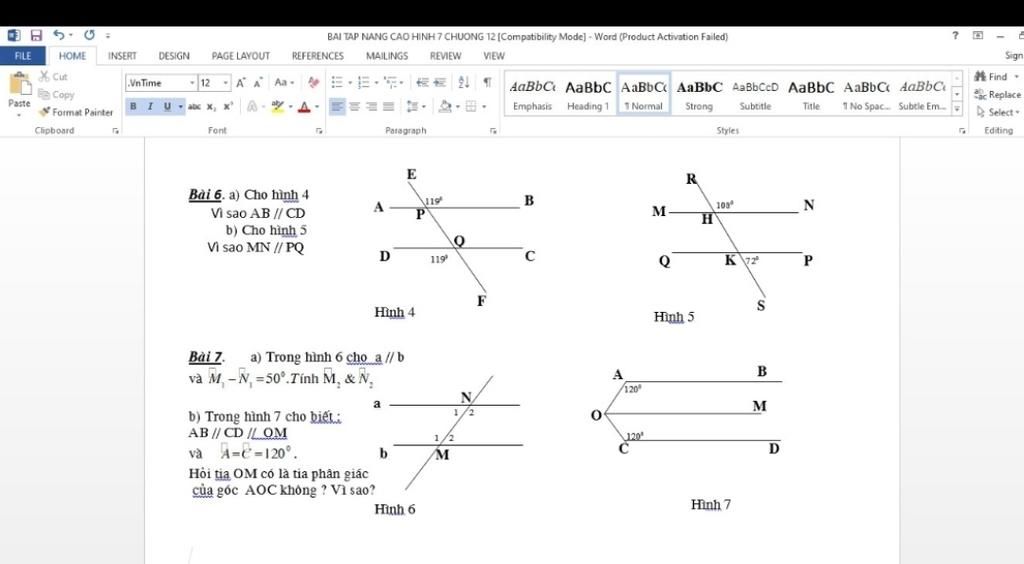This screenshot has width=1024, height=564.
Task: Click Cut in the Clipboard group
Action: pos(53,77)
